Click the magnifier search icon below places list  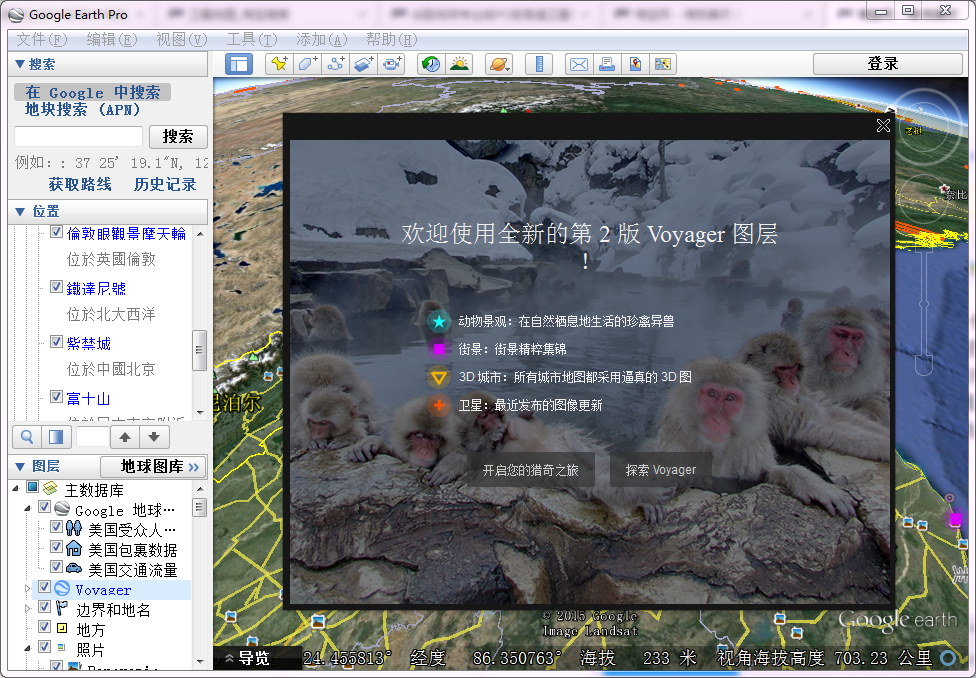(27, 437)
